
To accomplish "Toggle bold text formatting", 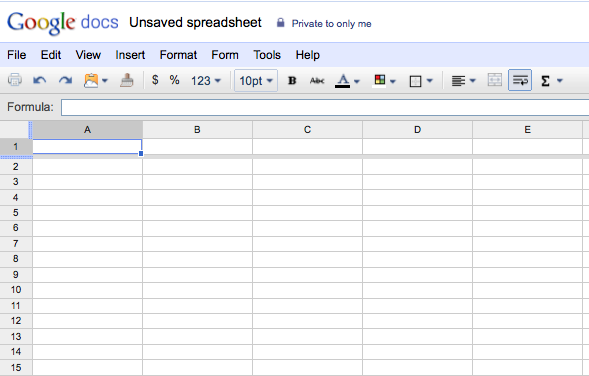I will coord(292,80).
